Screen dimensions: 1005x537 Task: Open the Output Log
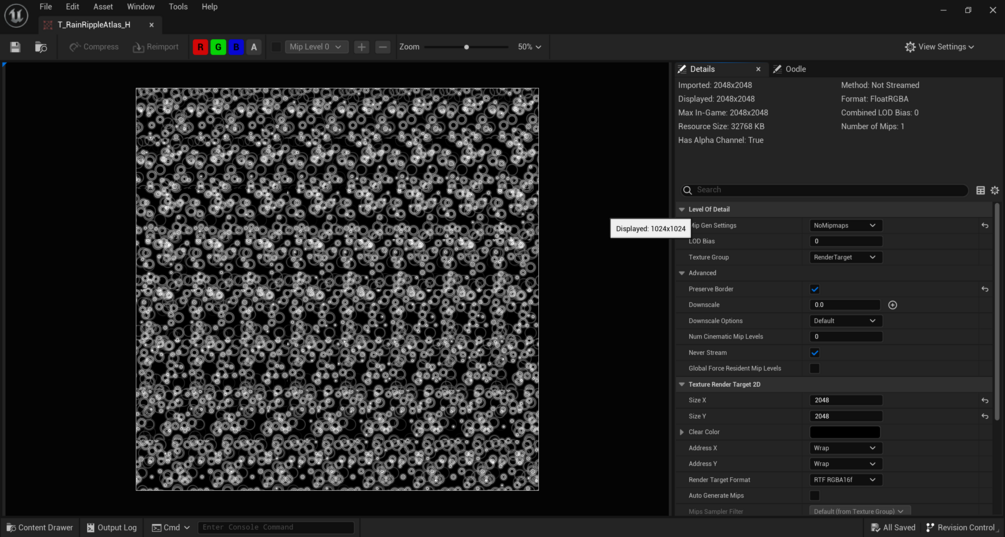pyautogui.click(x=112, y=527)
